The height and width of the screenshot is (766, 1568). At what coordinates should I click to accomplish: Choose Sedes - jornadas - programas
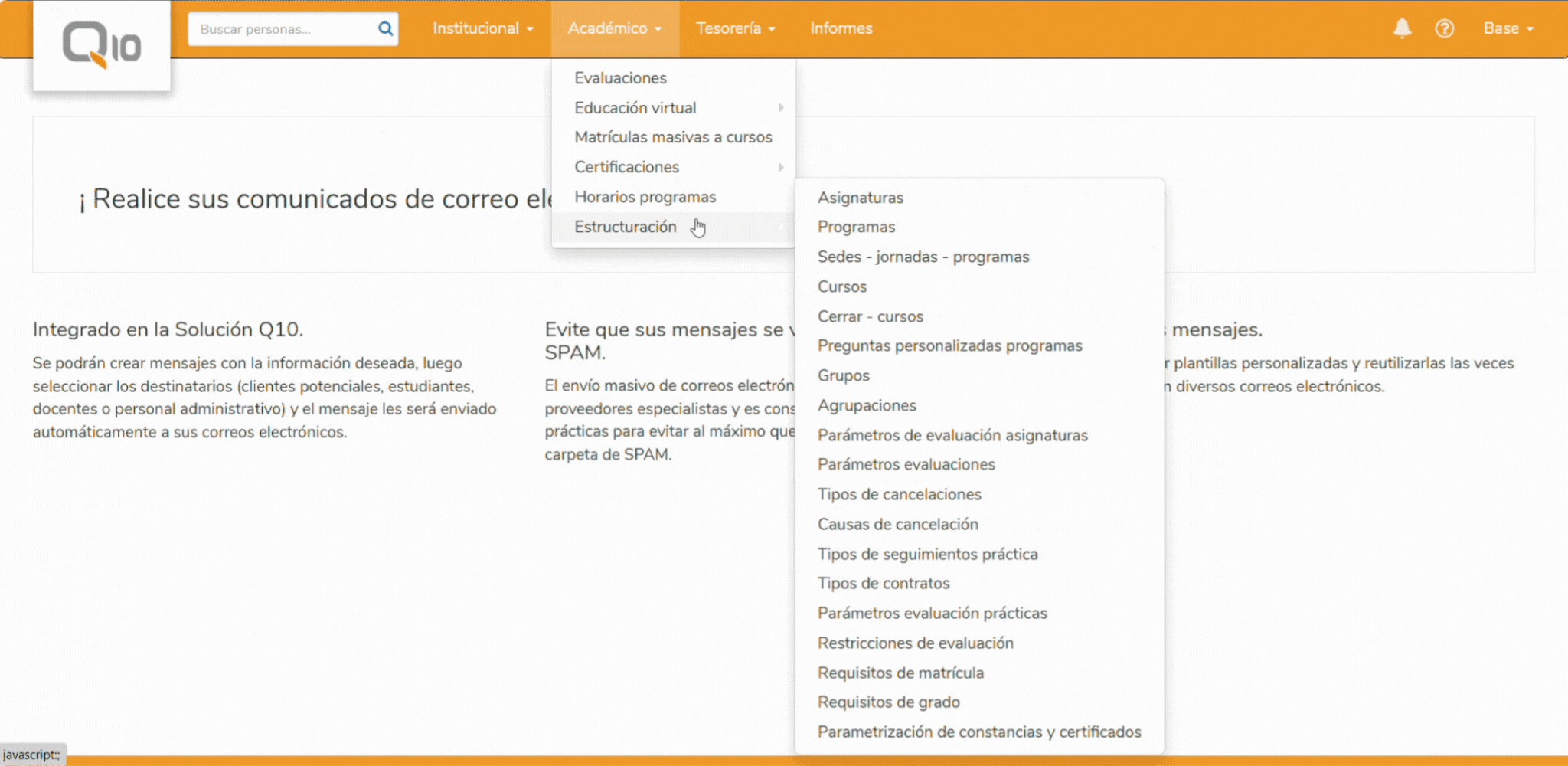[923, 257]
